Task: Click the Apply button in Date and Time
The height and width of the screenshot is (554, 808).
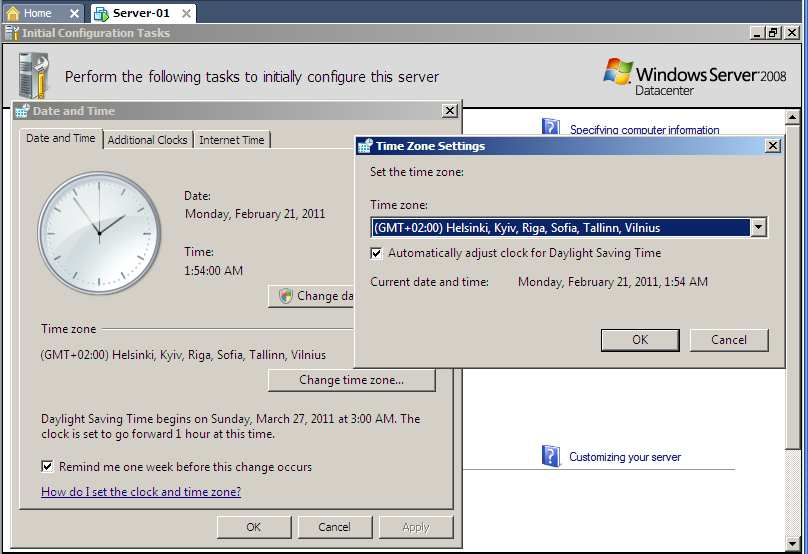Action: (x=416, y=527)
